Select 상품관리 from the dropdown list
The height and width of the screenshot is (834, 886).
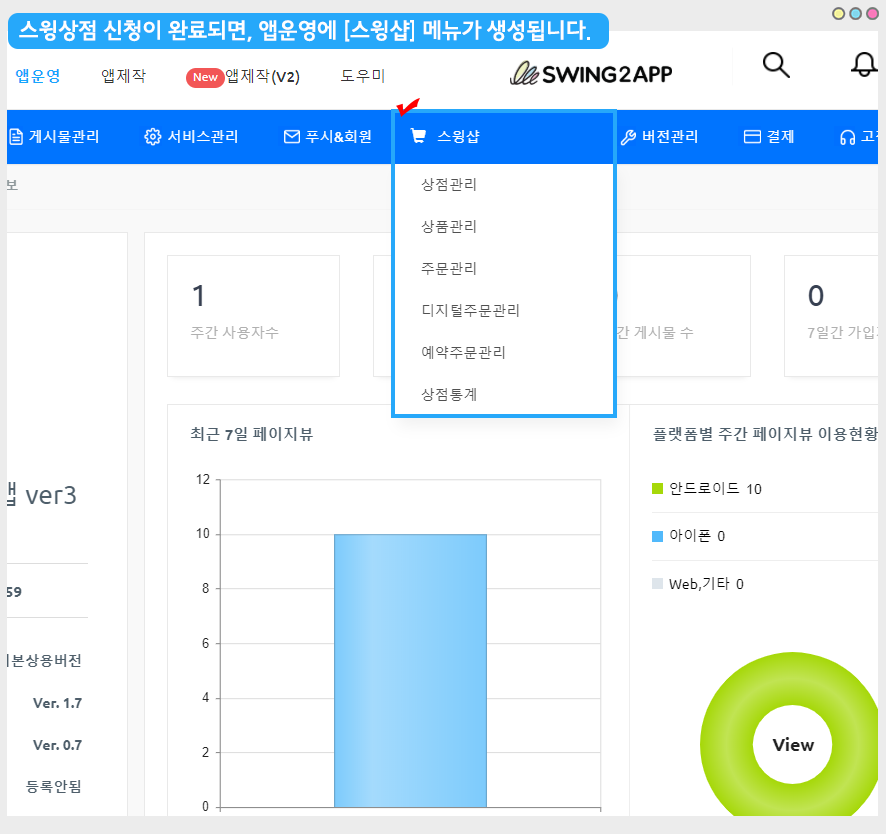click(x=449, y=227)
